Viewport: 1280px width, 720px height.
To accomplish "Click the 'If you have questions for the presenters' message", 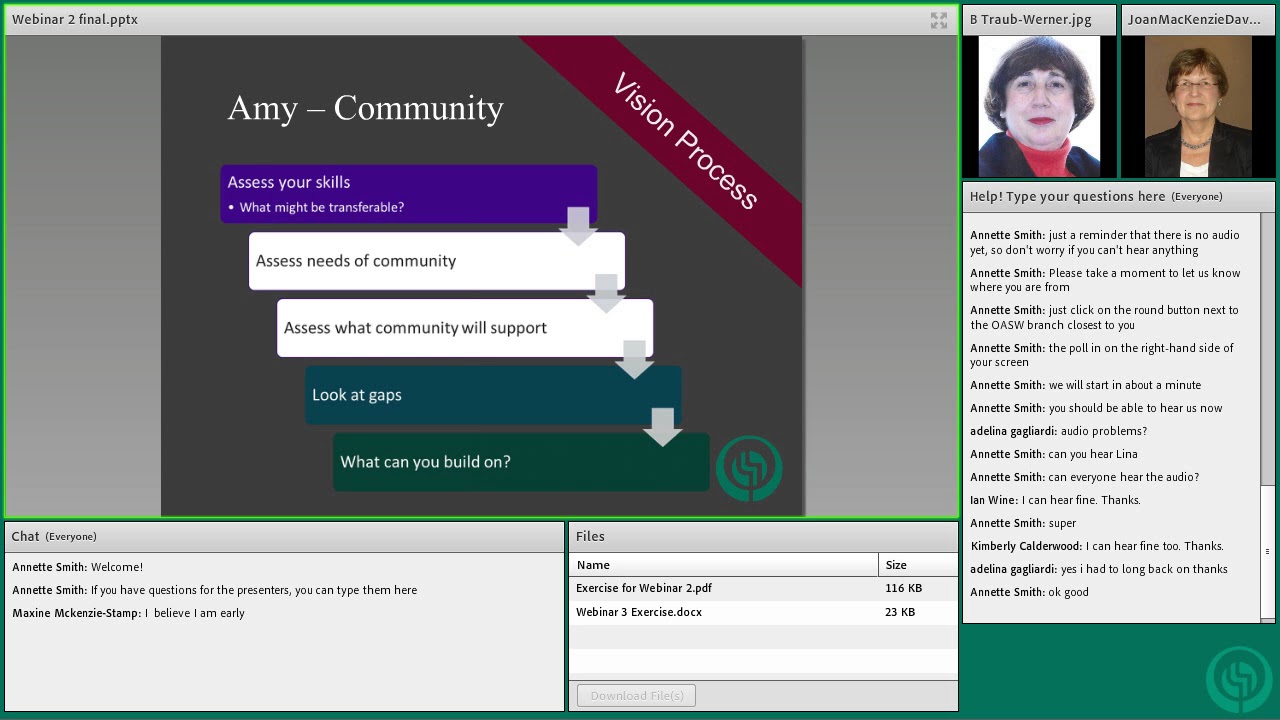I will click(215, 590).
